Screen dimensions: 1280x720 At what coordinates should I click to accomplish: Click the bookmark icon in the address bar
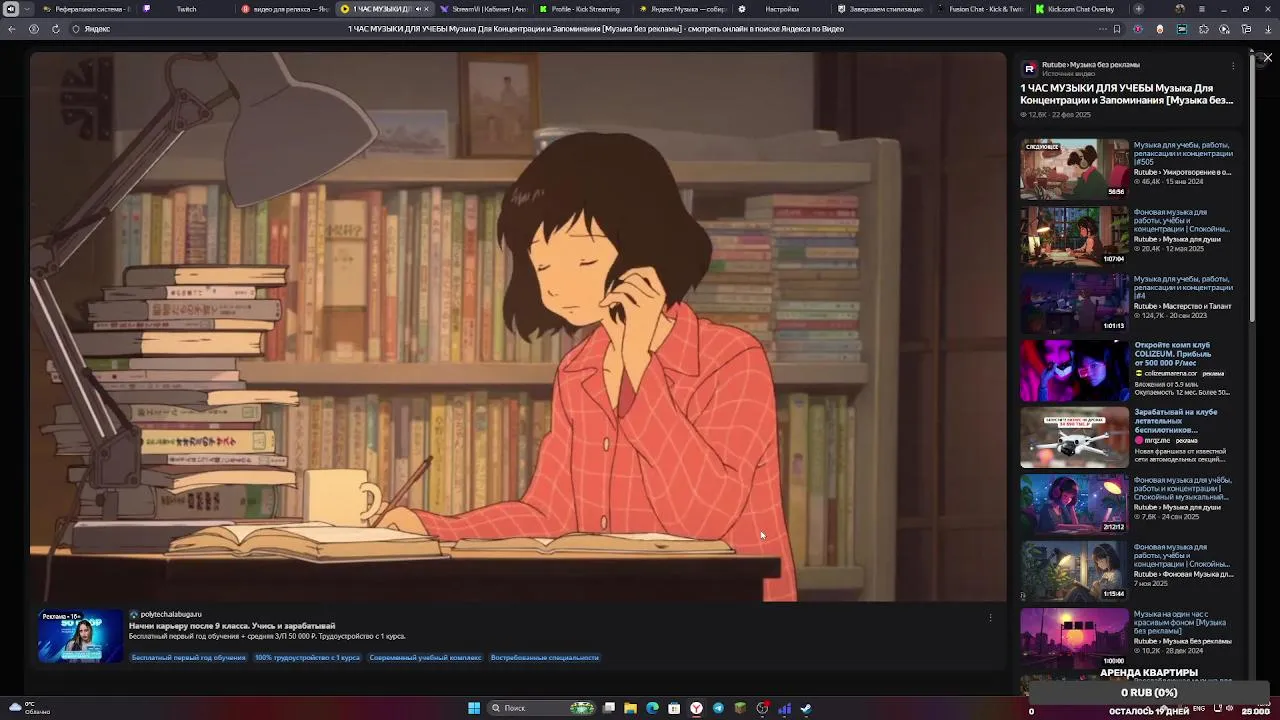tap(1117, 29)
